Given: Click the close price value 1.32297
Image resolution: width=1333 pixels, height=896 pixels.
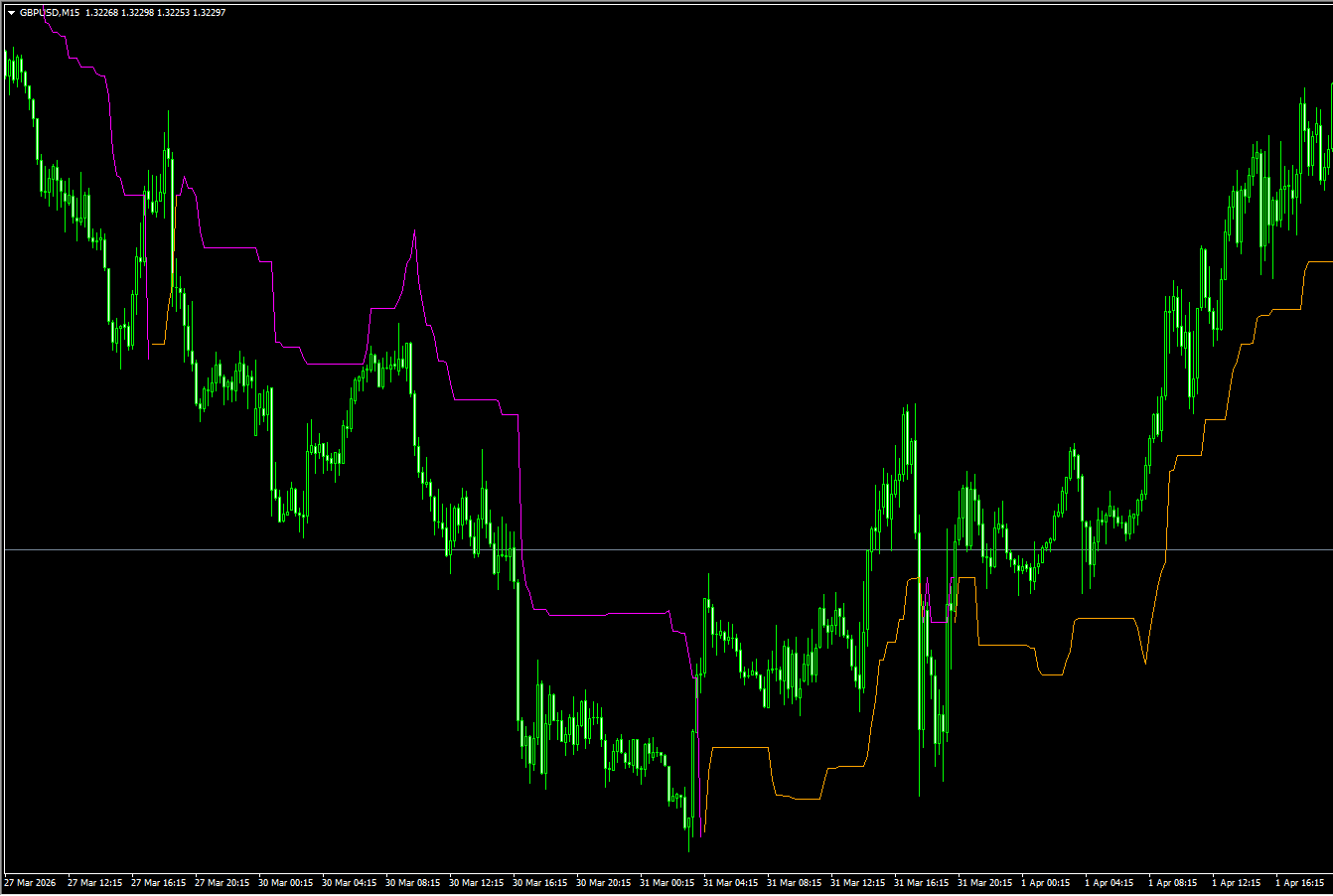Looking at the screenshot, I should coord(209,13).
